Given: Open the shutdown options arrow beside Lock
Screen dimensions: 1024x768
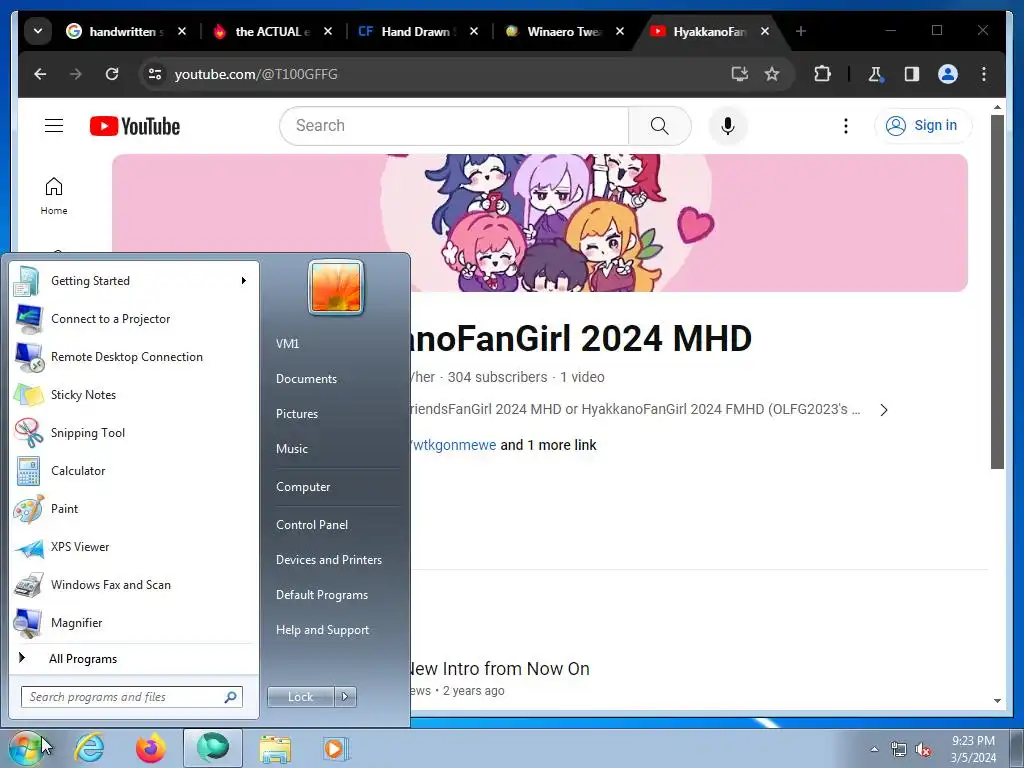Looking at the screenshot, I should click(345, 697).
